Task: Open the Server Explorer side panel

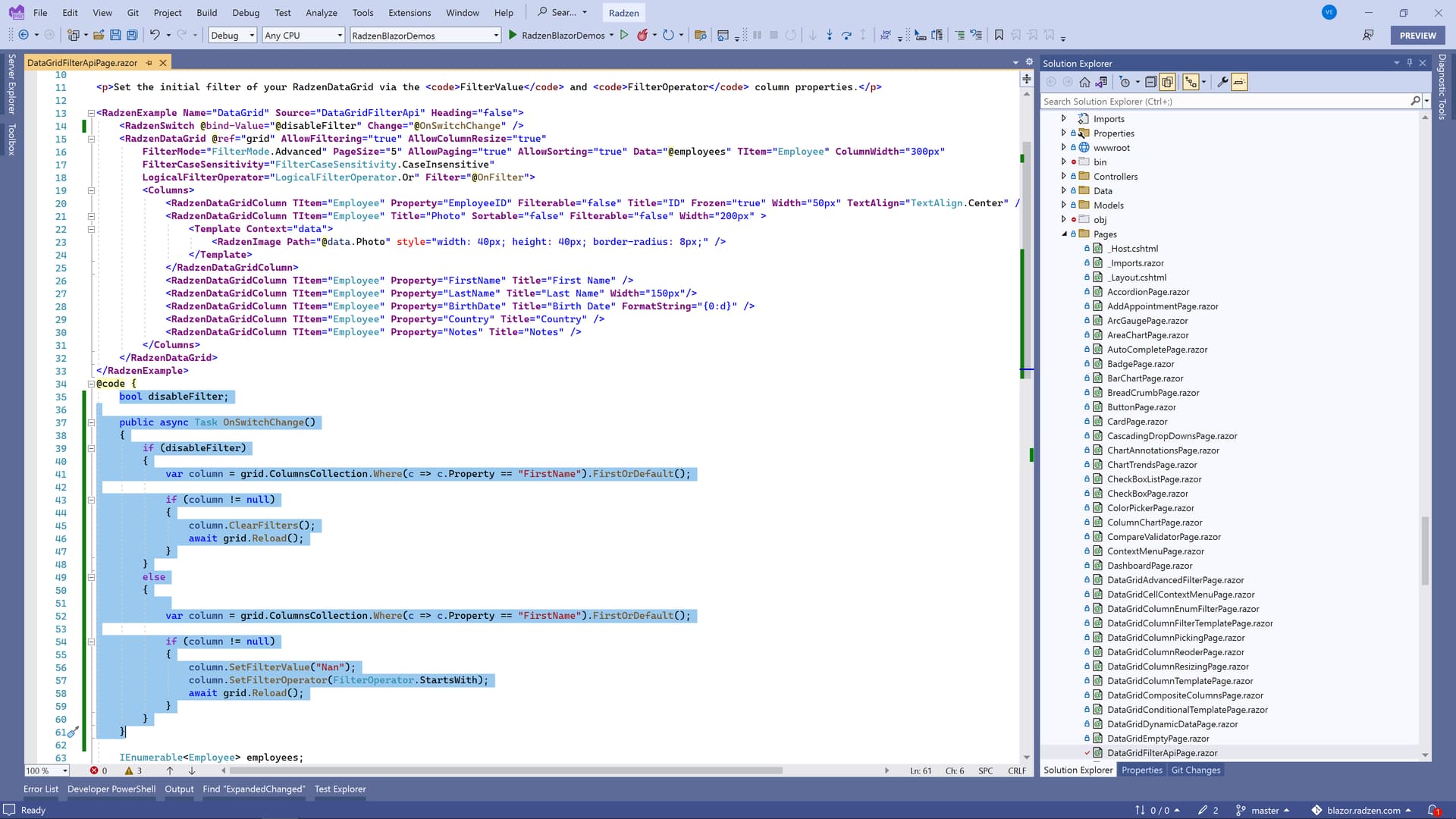Action: coord(11,84)
